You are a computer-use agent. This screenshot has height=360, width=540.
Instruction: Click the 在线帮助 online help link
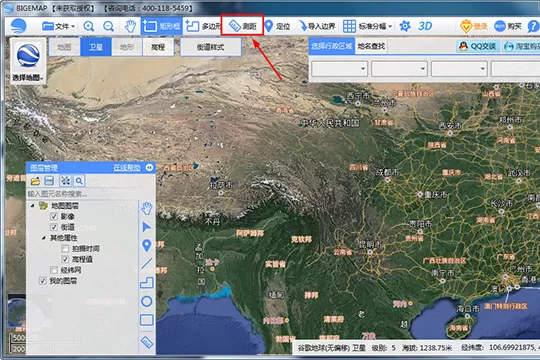click(x=127, y=167)
